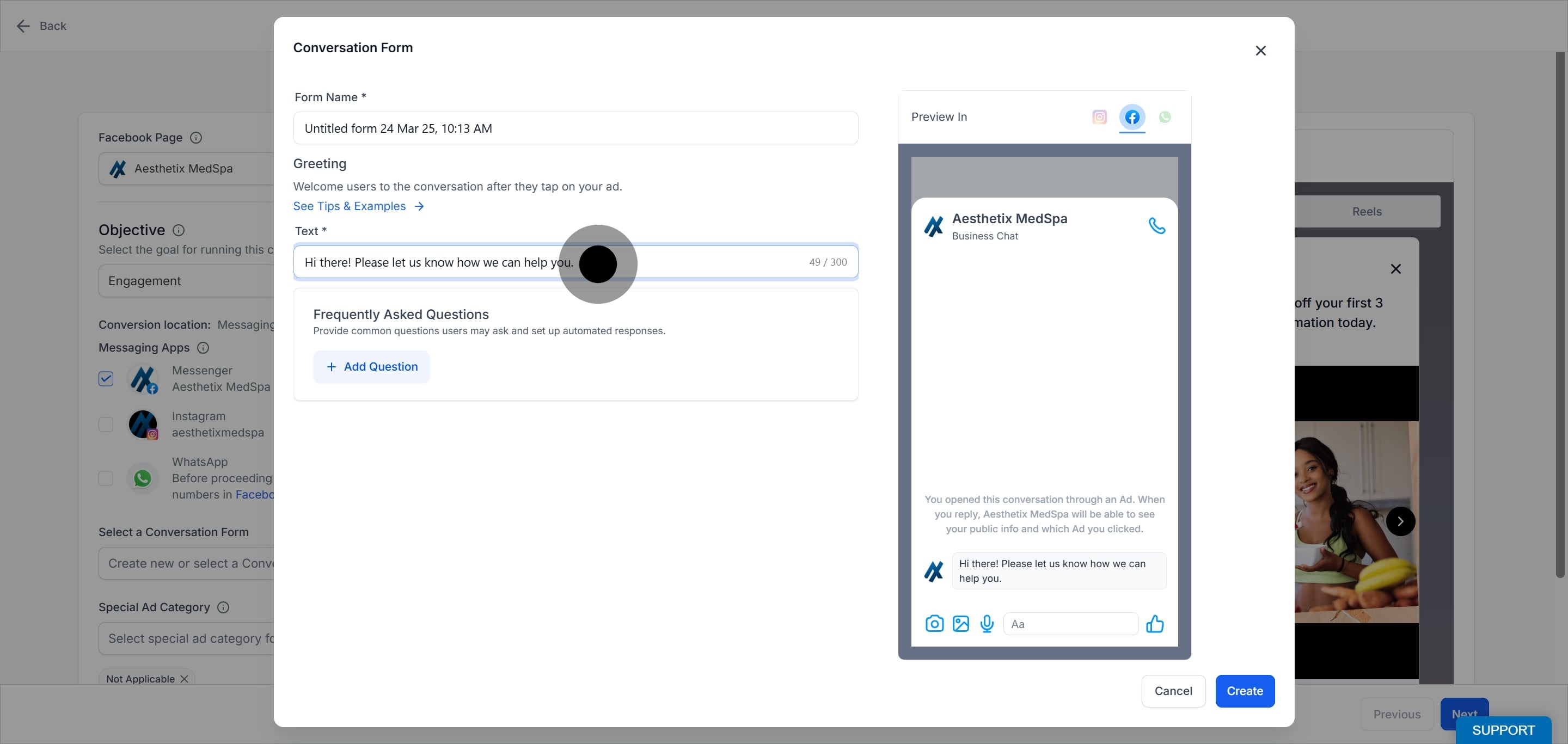The width and height of the screenshot is (1568, 744).
Task: Switch to the Reels tab
Action: (1367, 211)
